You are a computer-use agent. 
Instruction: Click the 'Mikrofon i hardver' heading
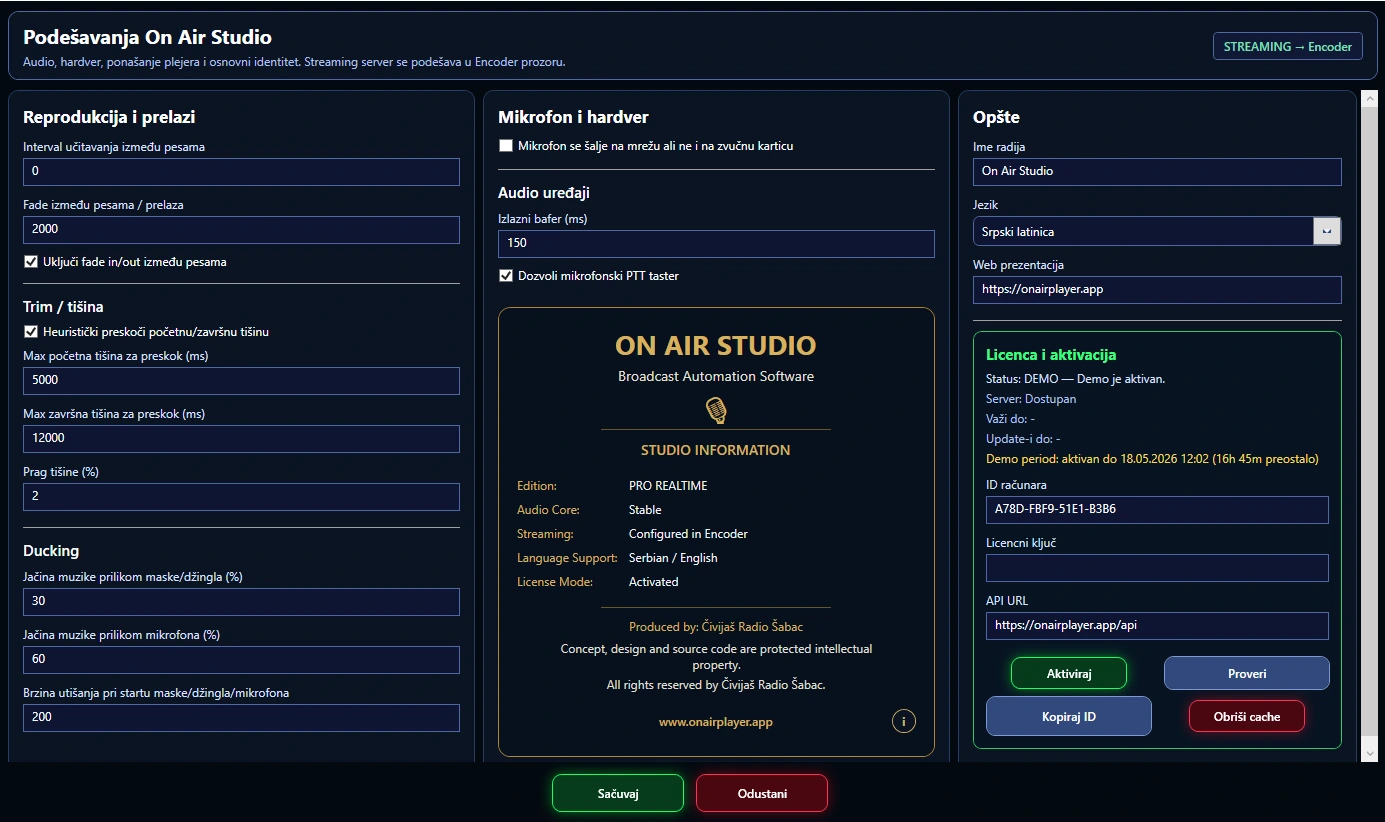click(x=573, y=117)
